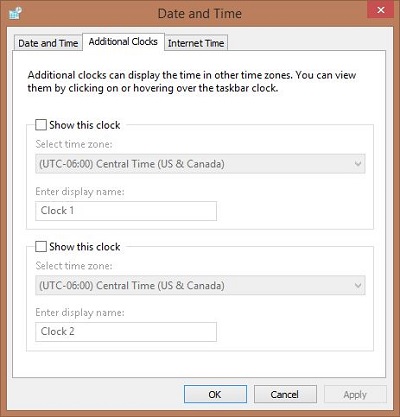Click the Clock 1 display name field
This screenshot has width=400, height=417.
126,211
